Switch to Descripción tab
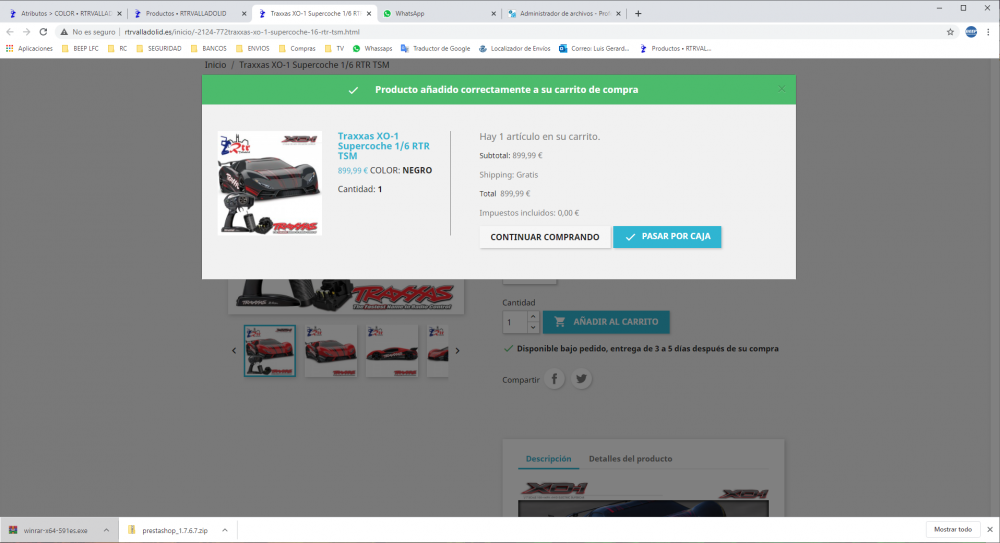1000x543 pixels. [548, 459]
